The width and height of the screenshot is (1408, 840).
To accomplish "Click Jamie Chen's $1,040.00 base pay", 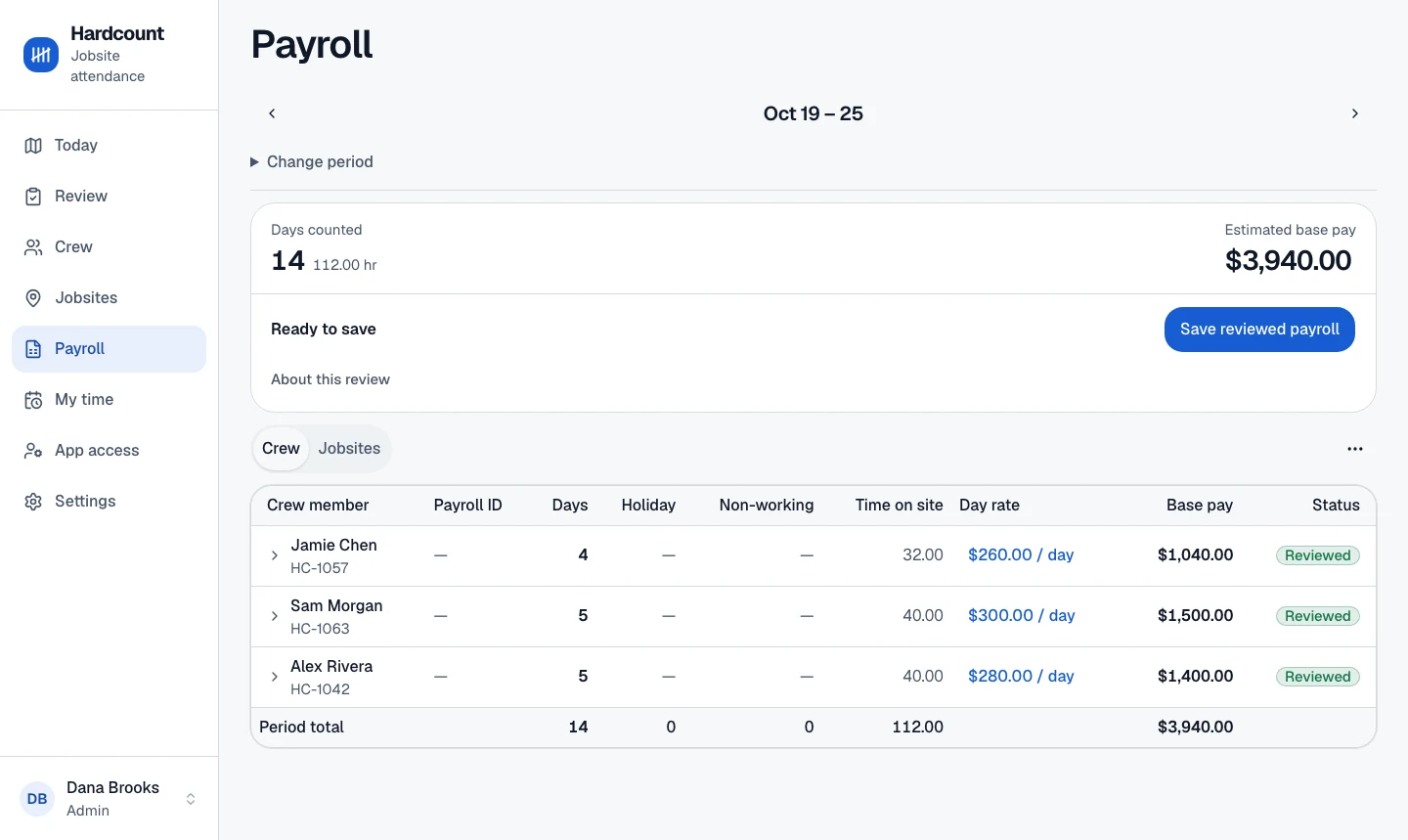I will pyautogui.click(x=1195, y=555).
